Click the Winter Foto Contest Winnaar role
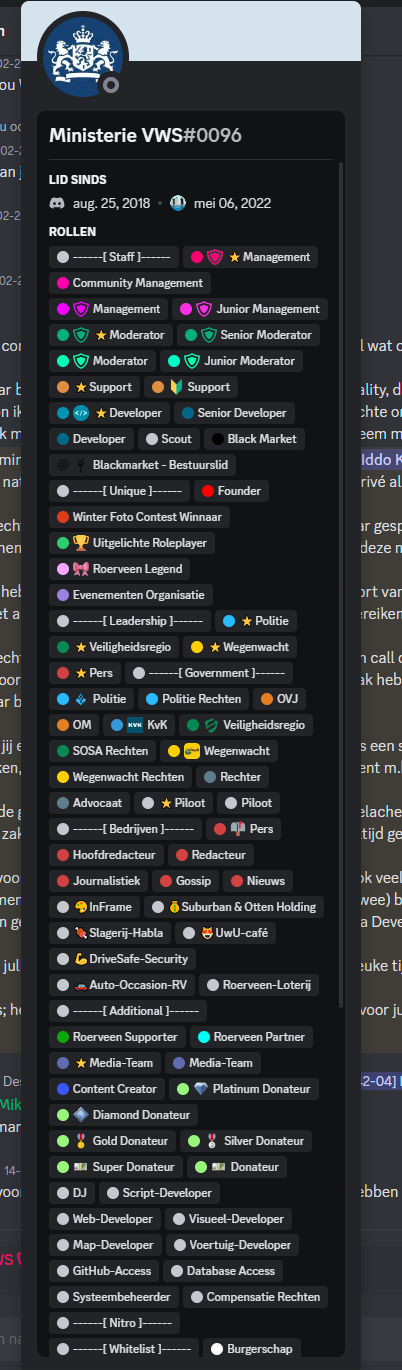 click(x=140, y=517)
